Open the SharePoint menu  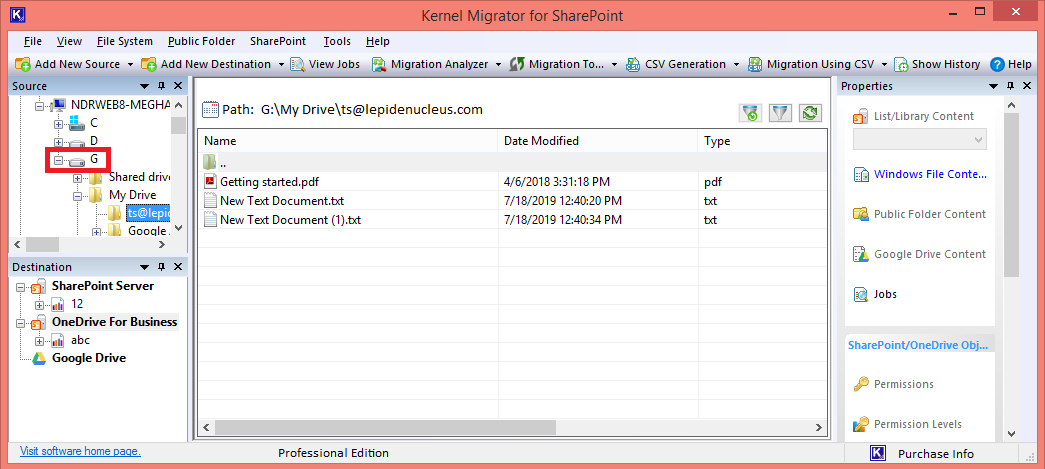tap(278, 41)
